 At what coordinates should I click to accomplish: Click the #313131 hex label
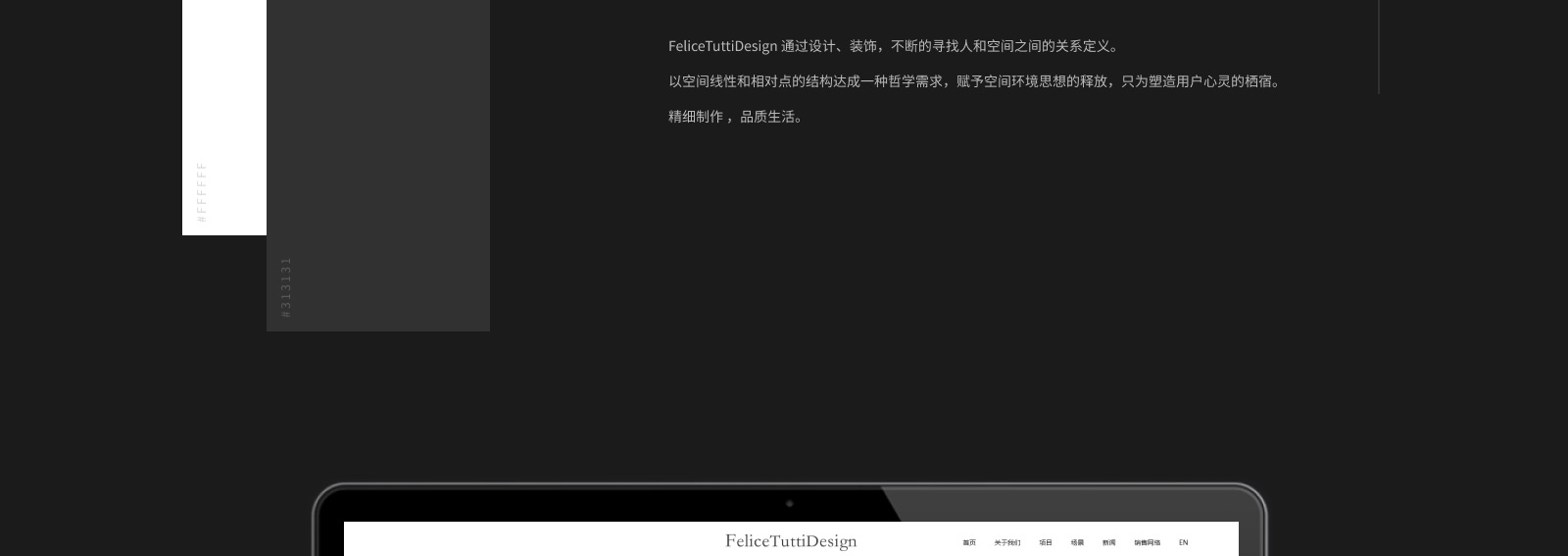286,287
